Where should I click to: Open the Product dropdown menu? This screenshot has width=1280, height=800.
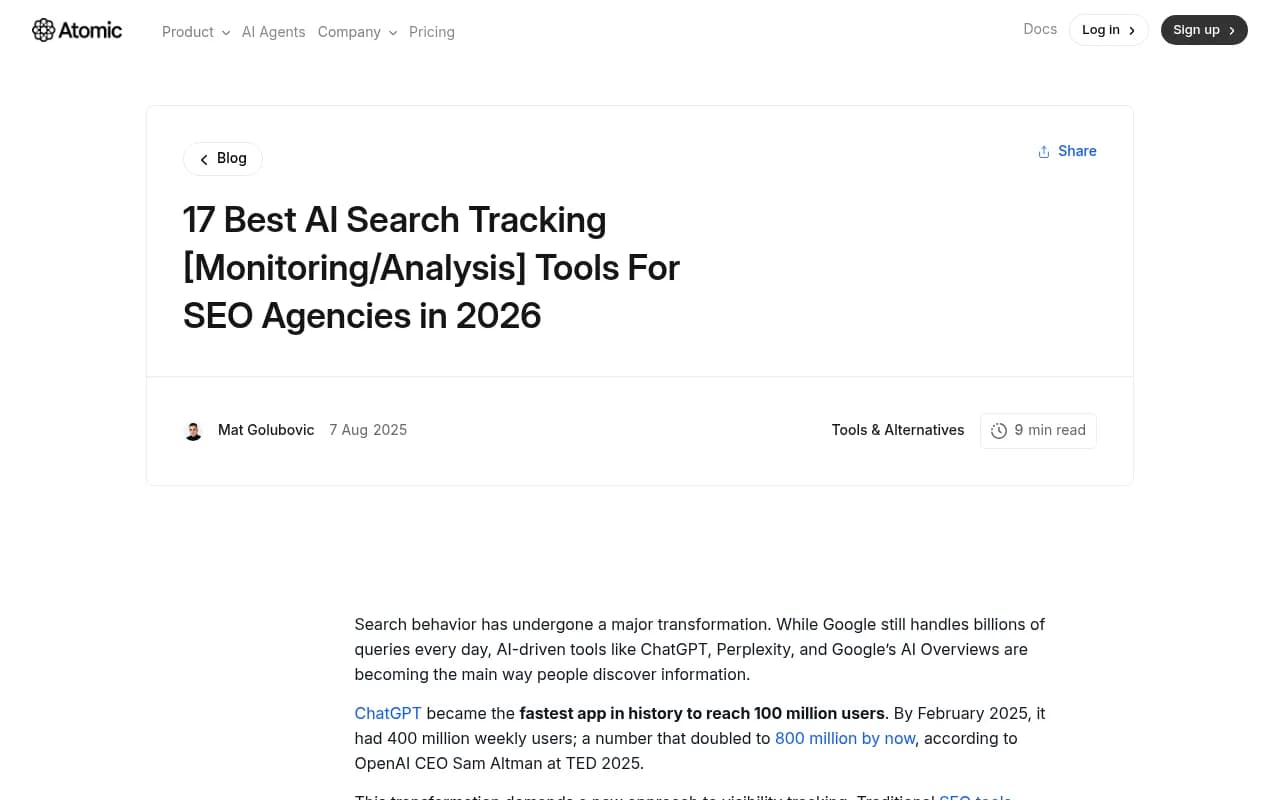click(x=188, y=32)
